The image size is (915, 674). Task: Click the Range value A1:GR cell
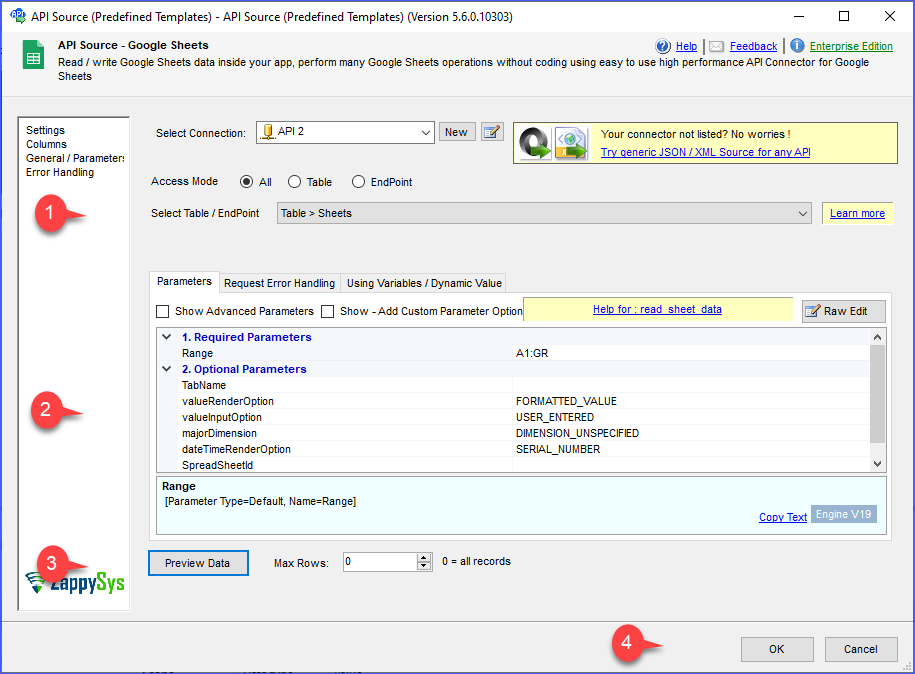(x=690, y=353)
